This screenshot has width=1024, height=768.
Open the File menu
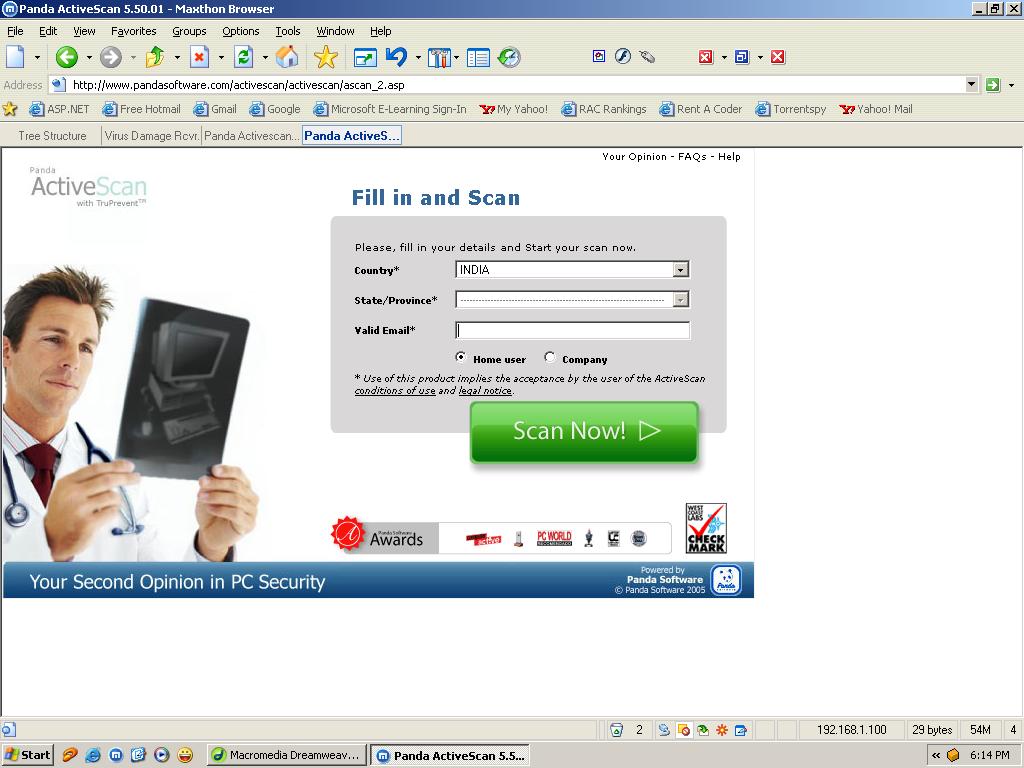click(x=15, y=31)
